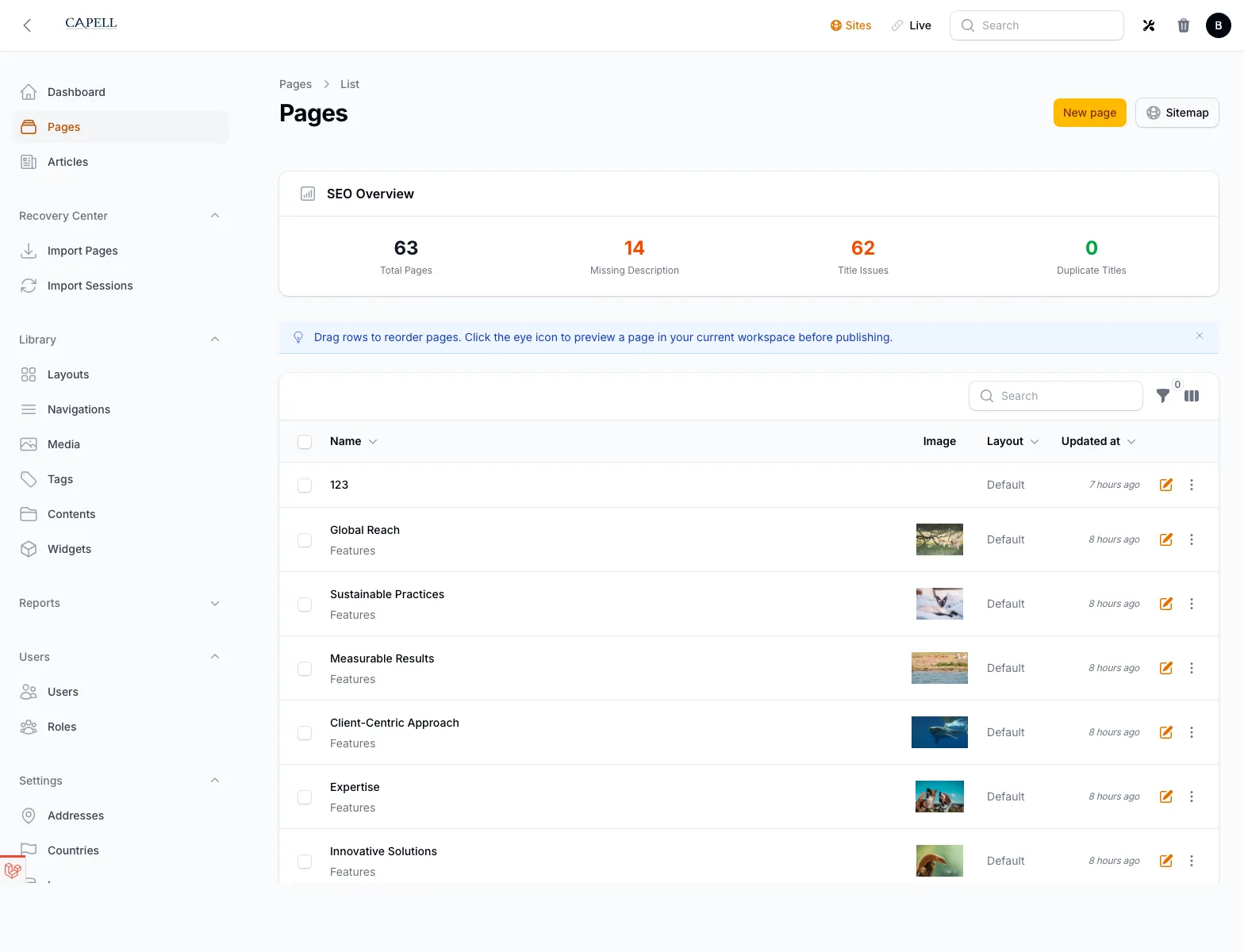This screenshot has height=952, width=1244.
Task: Check the Expertise row checkbox
Action: (305, 797)
